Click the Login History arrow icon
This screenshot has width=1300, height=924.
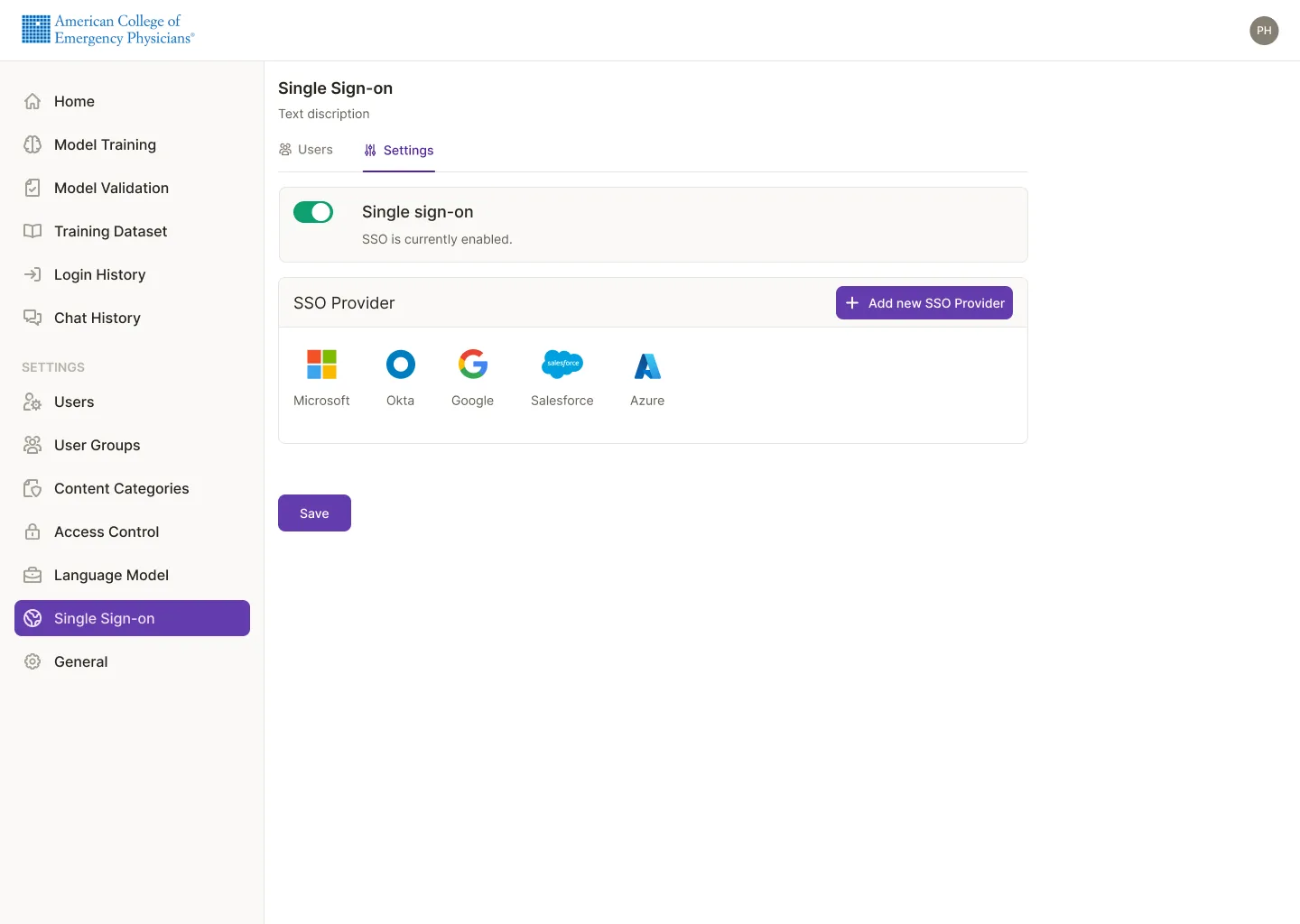(x=32, y=274)
